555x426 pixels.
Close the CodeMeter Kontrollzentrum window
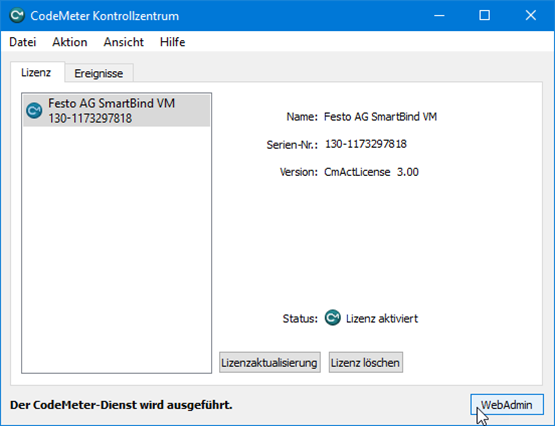[531, 15]
